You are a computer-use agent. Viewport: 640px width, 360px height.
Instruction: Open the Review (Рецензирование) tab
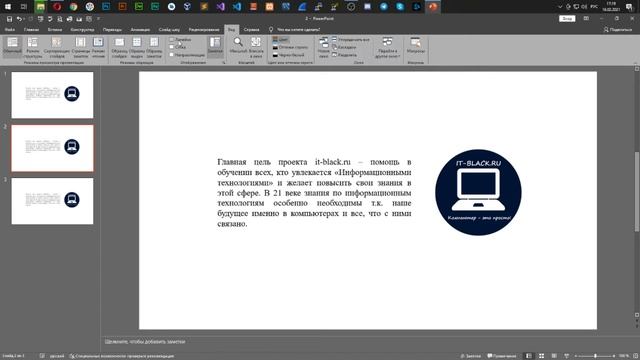(204, 29)
